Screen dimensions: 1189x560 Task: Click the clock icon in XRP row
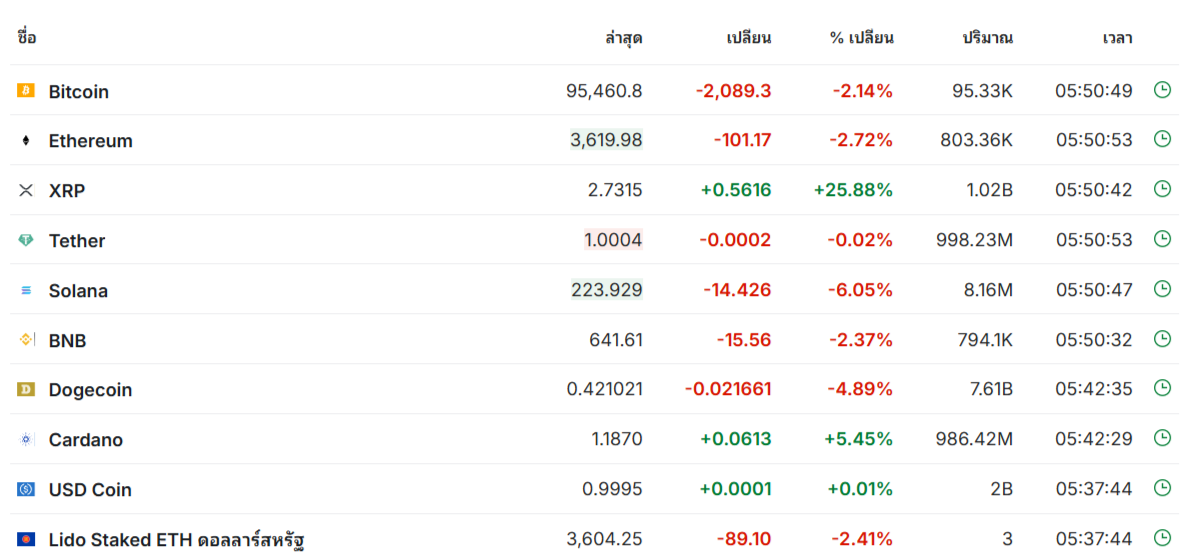[1162, 189]
